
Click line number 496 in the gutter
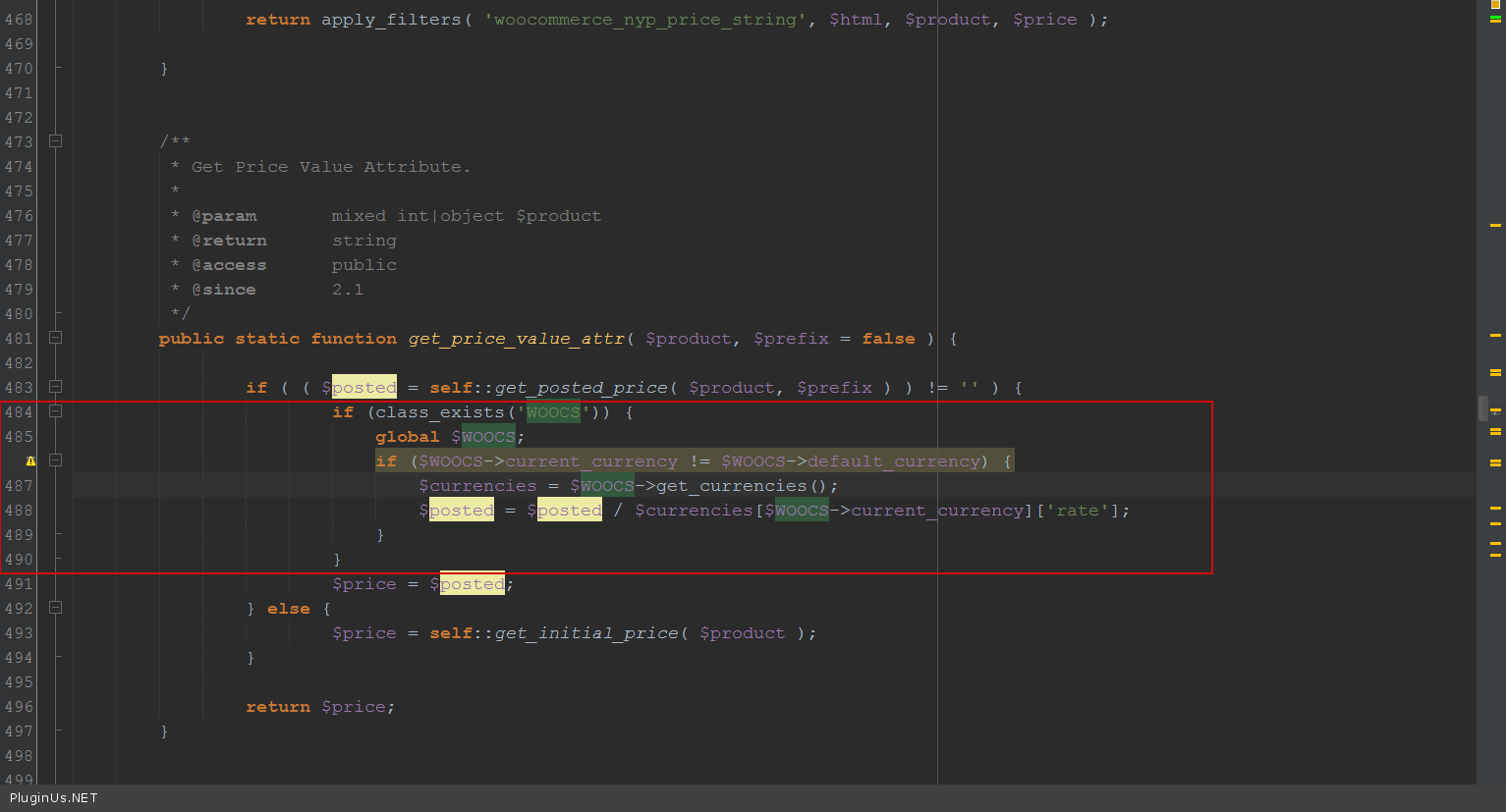tap(19, 707)
